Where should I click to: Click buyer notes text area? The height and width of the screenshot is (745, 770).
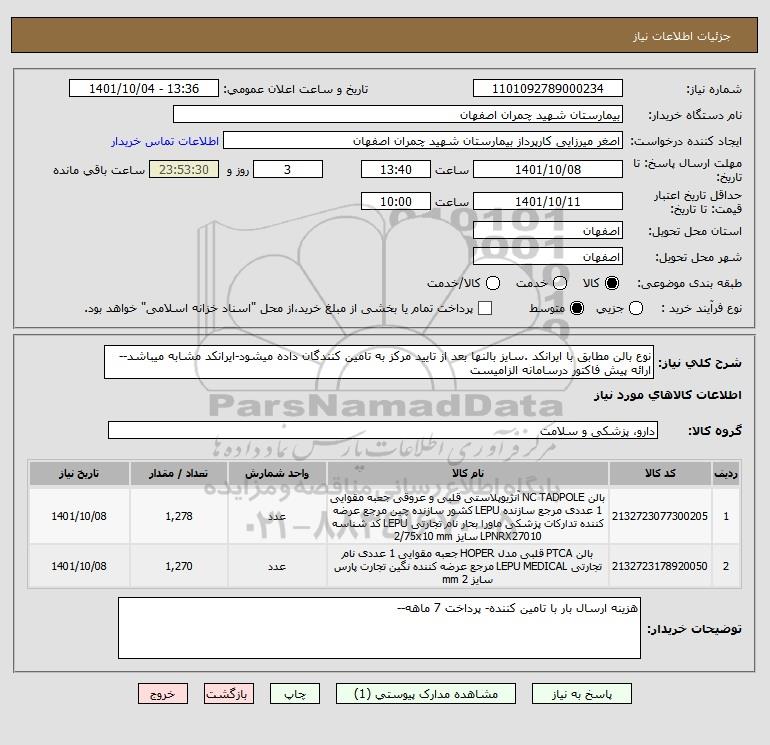[x=379, y=628]
